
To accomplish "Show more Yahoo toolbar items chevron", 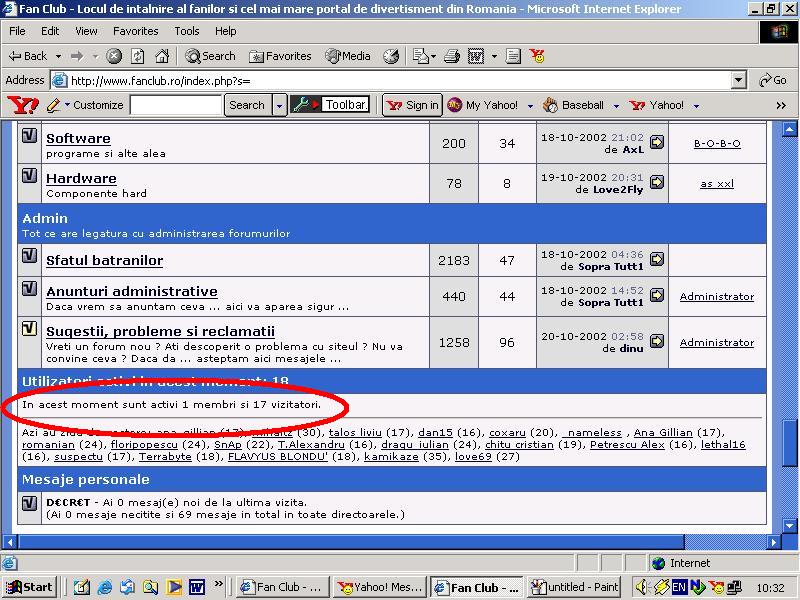I will pyautogui.click(x=781, y=106).
